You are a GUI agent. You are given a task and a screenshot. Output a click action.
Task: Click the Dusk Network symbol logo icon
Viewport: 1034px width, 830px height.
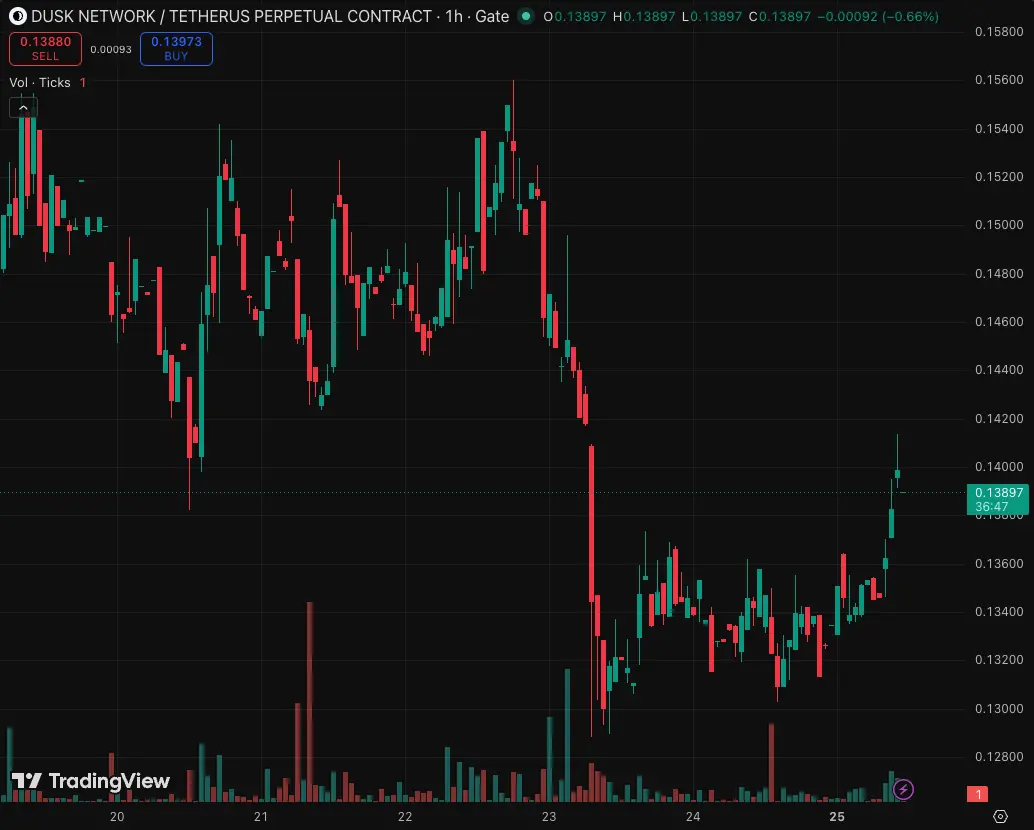click(17, 16)
